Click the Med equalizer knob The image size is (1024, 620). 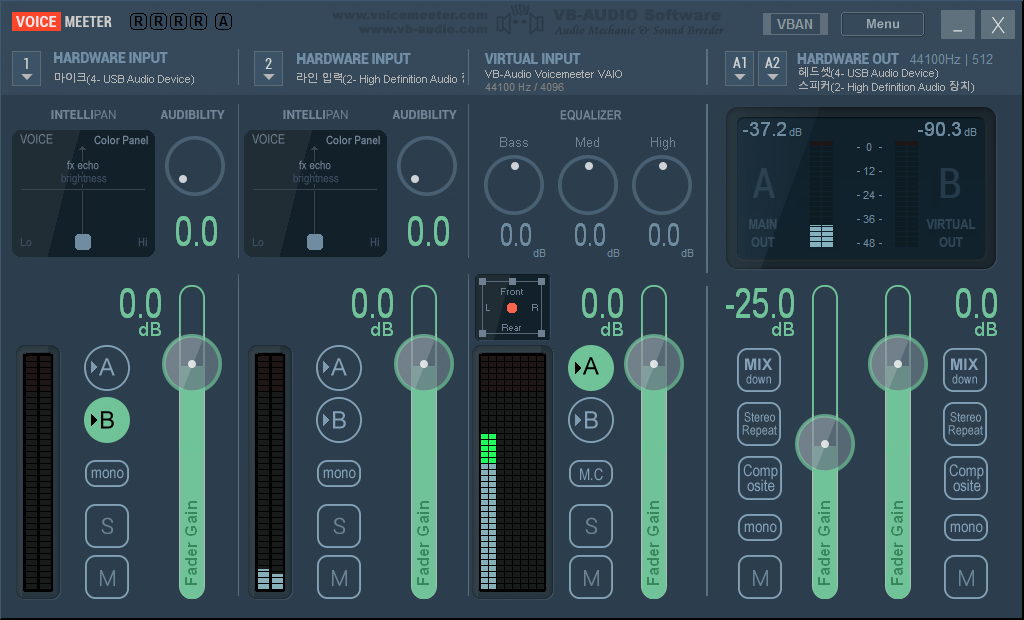tap(588, 185)
